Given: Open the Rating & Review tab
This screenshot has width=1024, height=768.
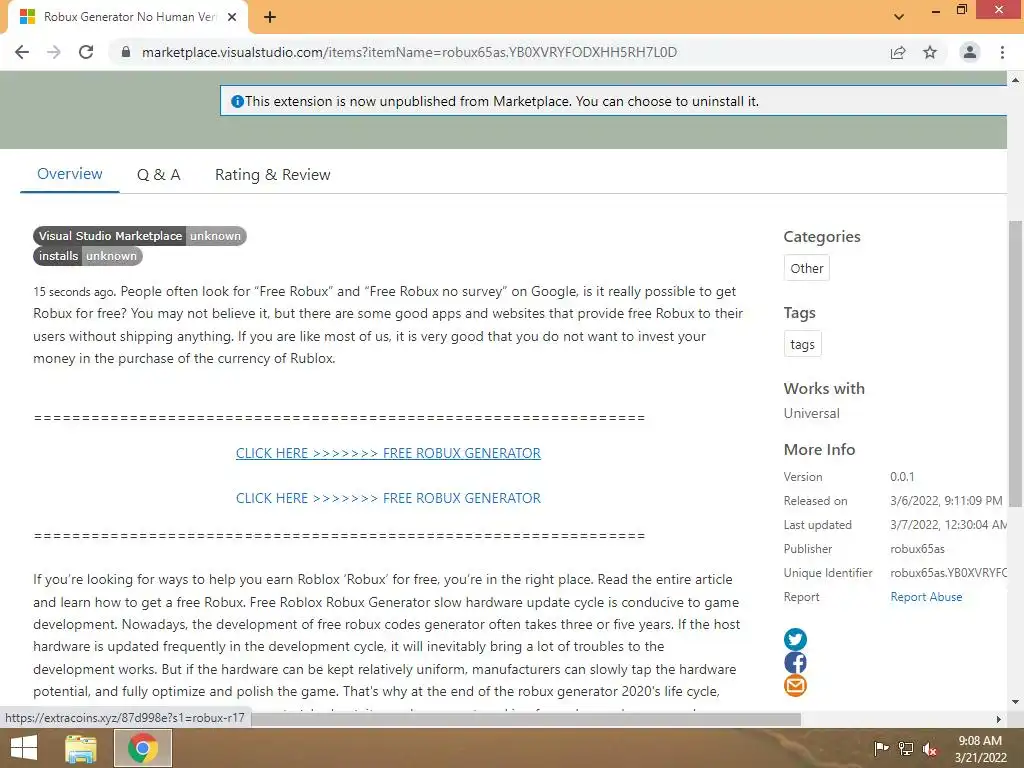Looking at the screenshot, I should click(x=272, y=174).
